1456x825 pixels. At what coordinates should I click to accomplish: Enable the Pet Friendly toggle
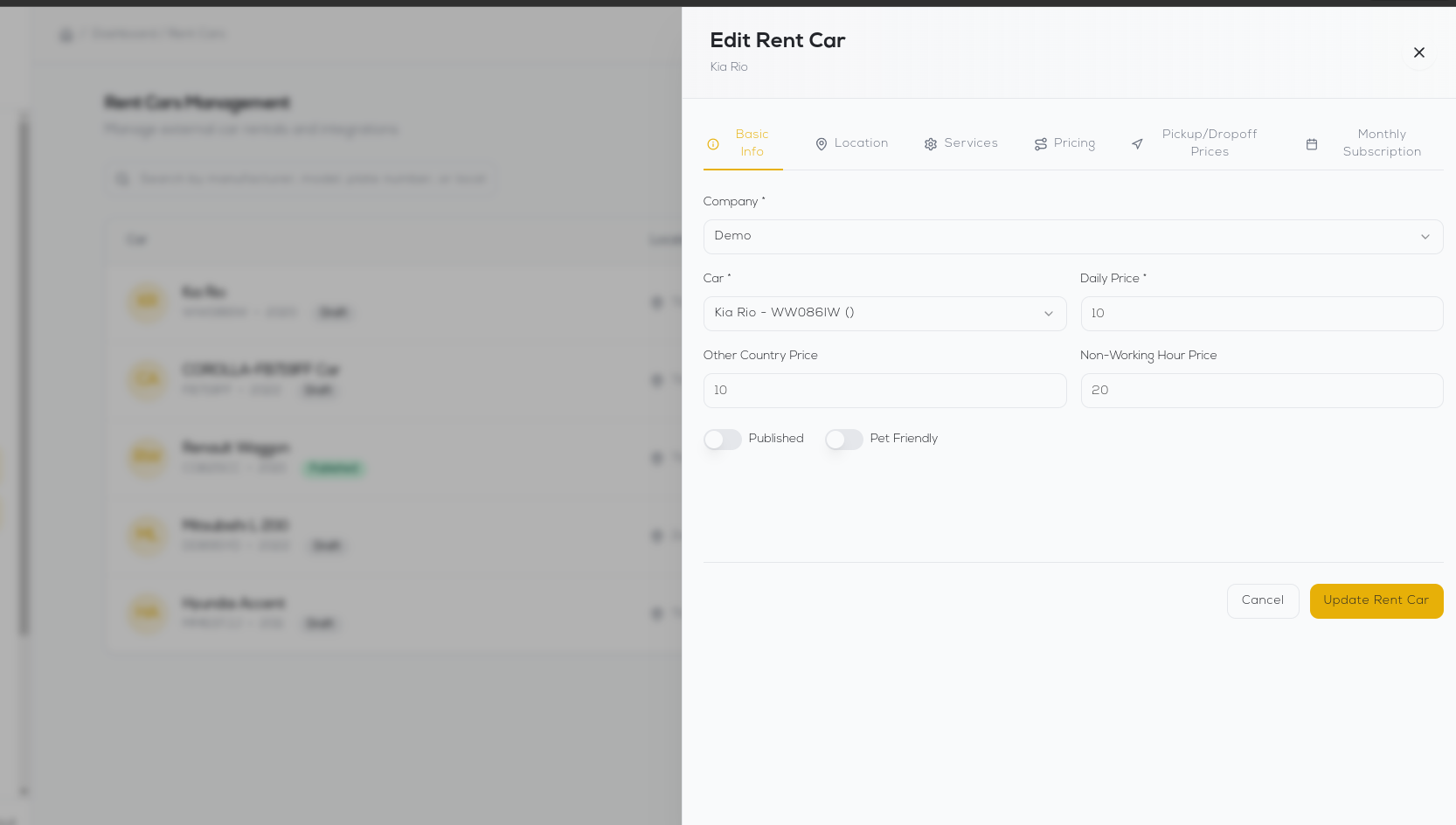tap(844, 439)
